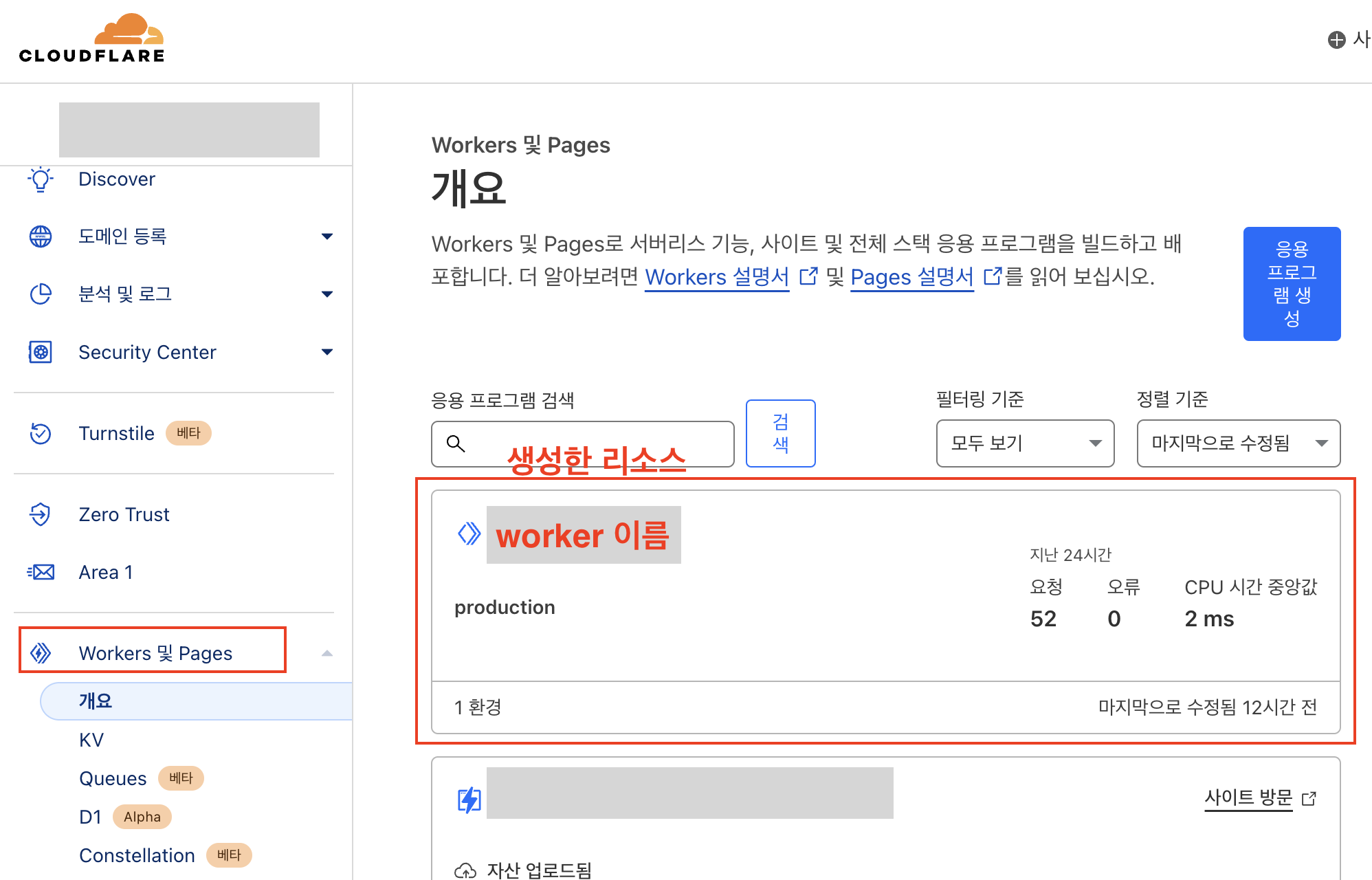The image size is (1372, 880).
Task: Click the '자산 업로드됨' status text
Action: click(539, 870)
